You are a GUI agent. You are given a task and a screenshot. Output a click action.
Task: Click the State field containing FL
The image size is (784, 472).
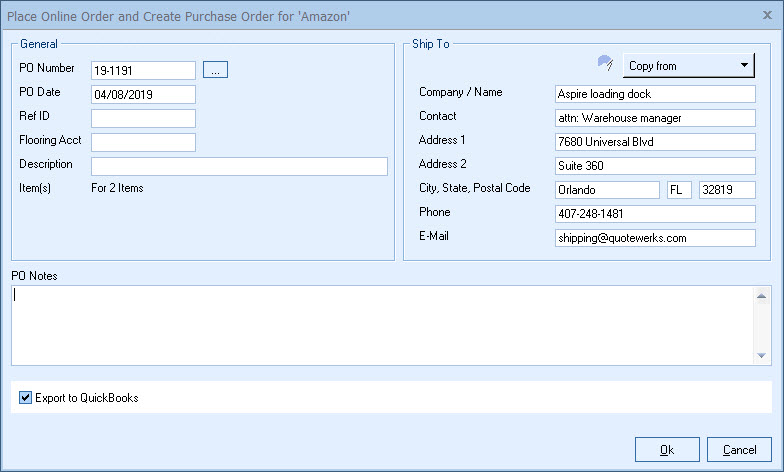(679, 190)
